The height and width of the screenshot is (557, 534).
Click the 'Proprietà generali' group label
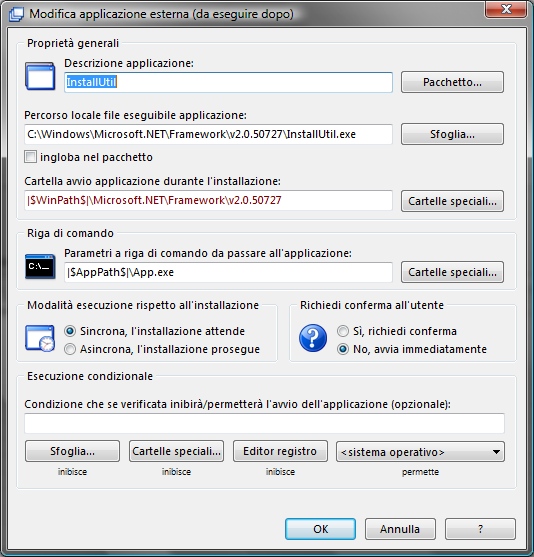pyautogui.click(x=73, y=43)
